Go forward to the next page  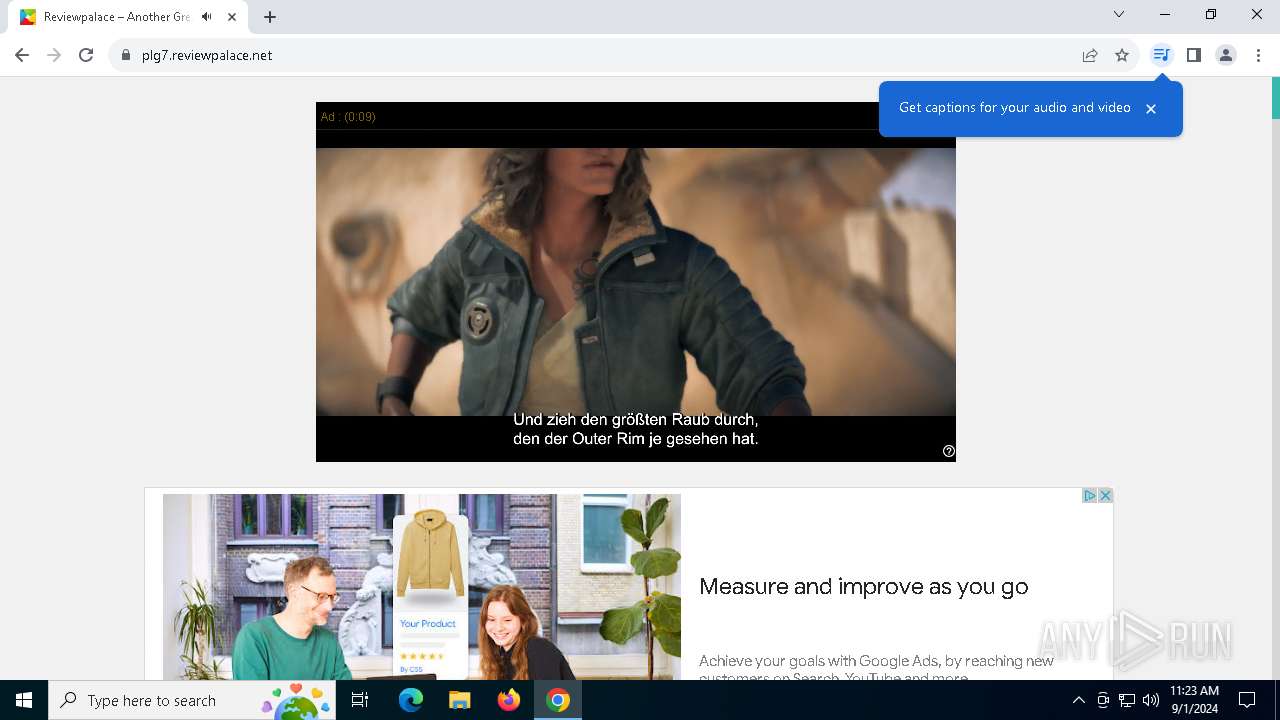54,55
